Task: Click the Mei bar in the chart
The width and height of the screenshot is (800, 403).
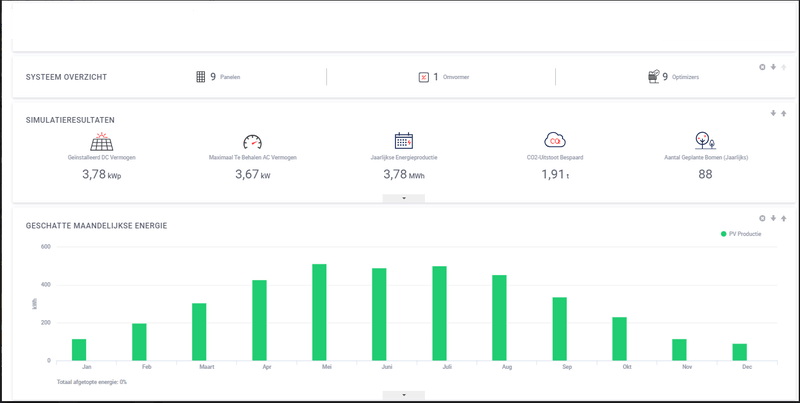Action: (319, 312)
